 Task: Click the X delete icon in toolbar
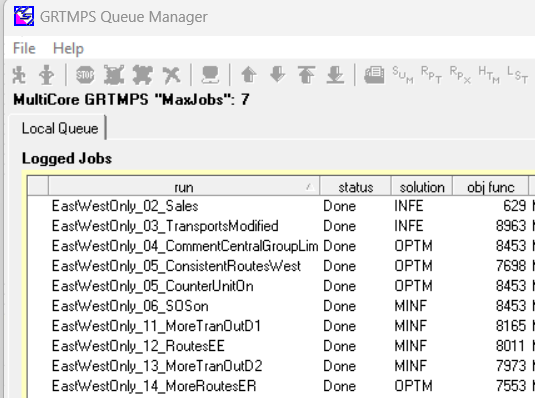pyautogui.click(x=171, y=75)
